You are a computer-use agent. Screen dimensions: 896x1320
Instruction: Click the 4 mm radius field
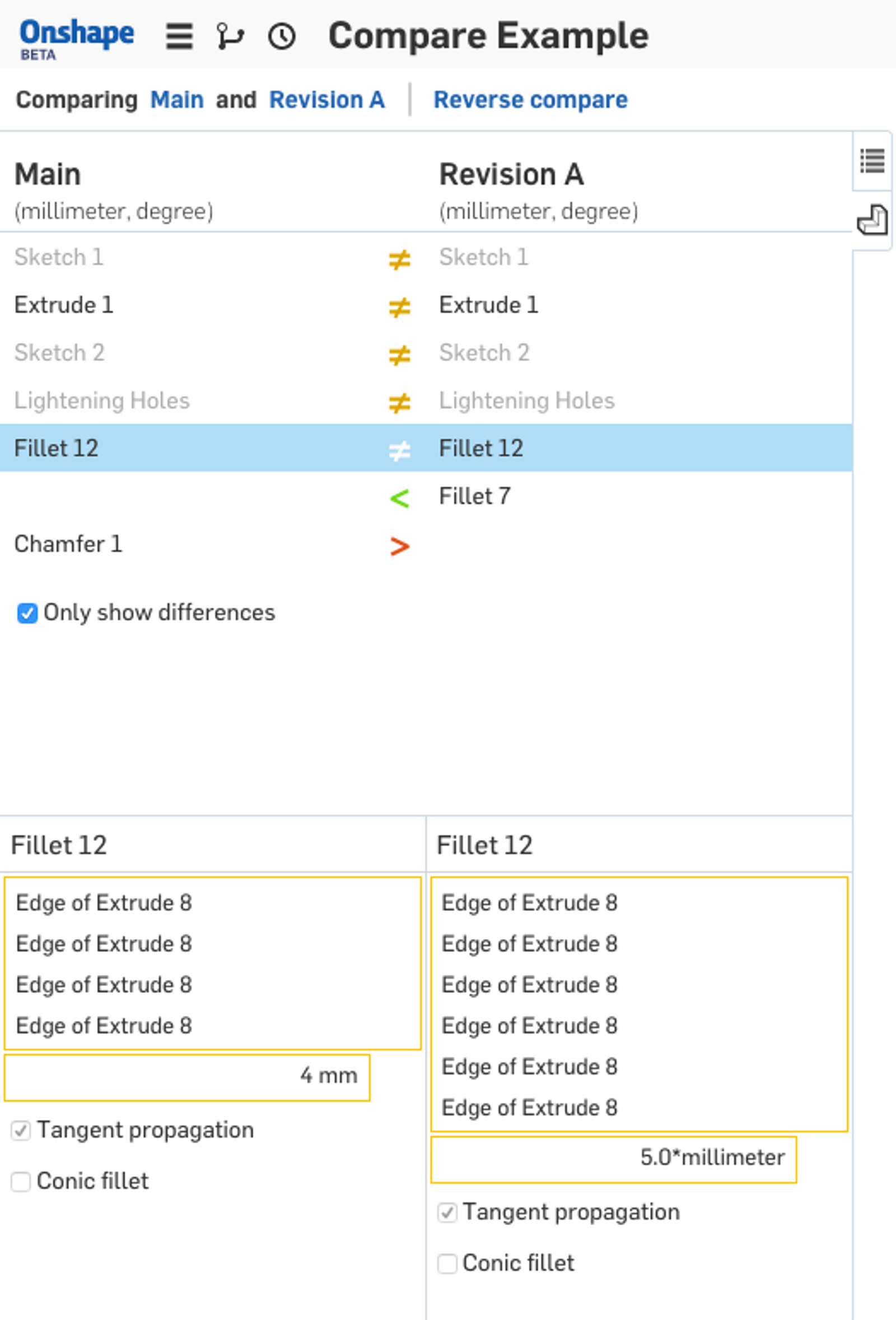coord(187,1076)
